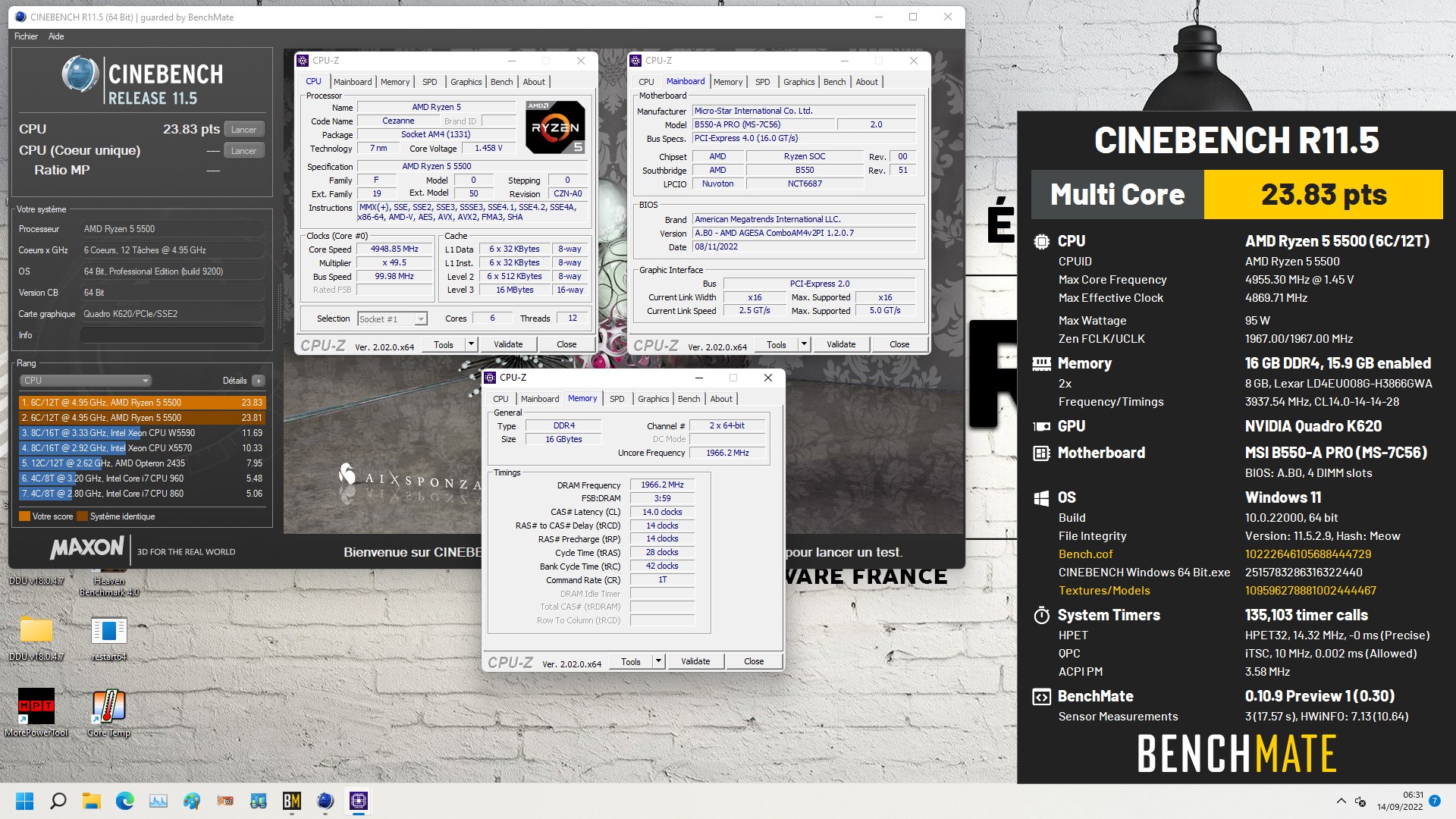This screenshot has height=819, width=1456.
Task: Switch to Mainboard tab in first CPU-Z
Action: coord(353,82)
